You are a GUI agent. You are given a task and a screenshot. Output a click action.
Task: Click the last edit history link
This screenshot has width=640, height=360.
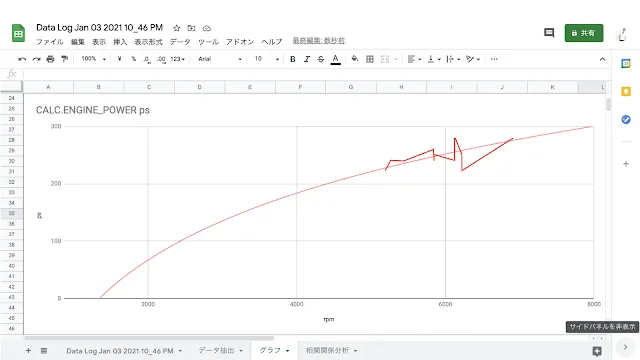tap(318, 41)
